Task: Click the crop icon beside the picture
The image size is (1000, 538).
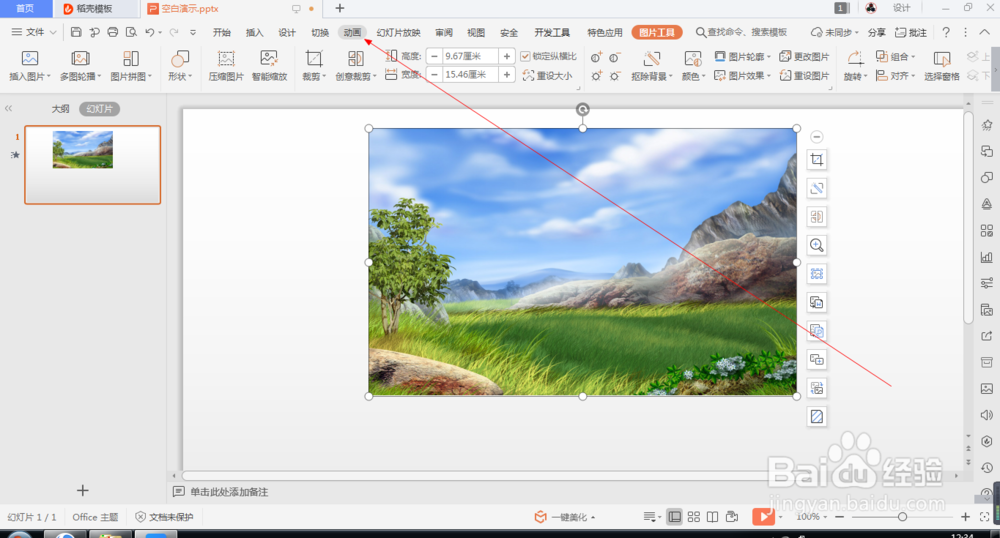Action: [x=817, y=159]
